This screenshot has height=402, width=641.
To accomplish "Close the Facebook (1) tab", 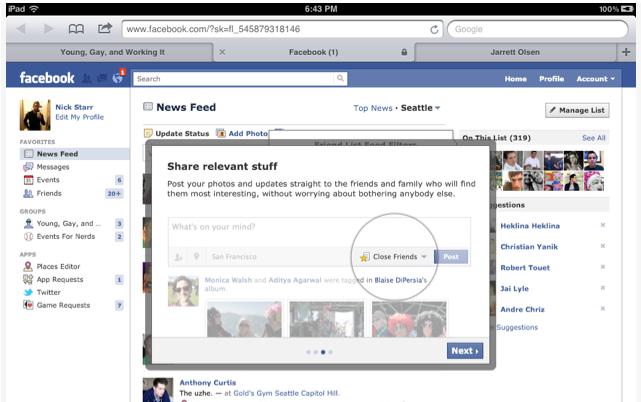I will coord(222,52).
